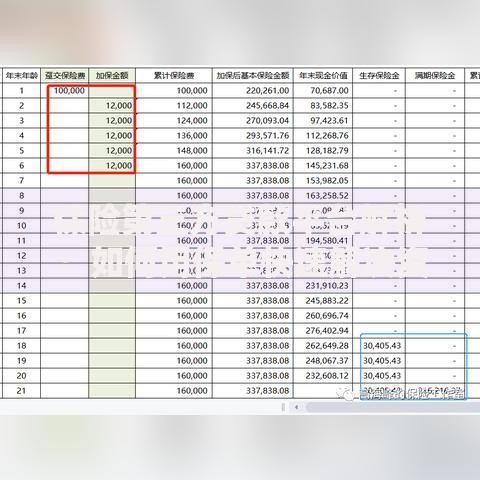The height and width of the screenshot is (480, 480).
Task: Click the 100,000 cell under 趸交保险费
Action: click(65, 91)
